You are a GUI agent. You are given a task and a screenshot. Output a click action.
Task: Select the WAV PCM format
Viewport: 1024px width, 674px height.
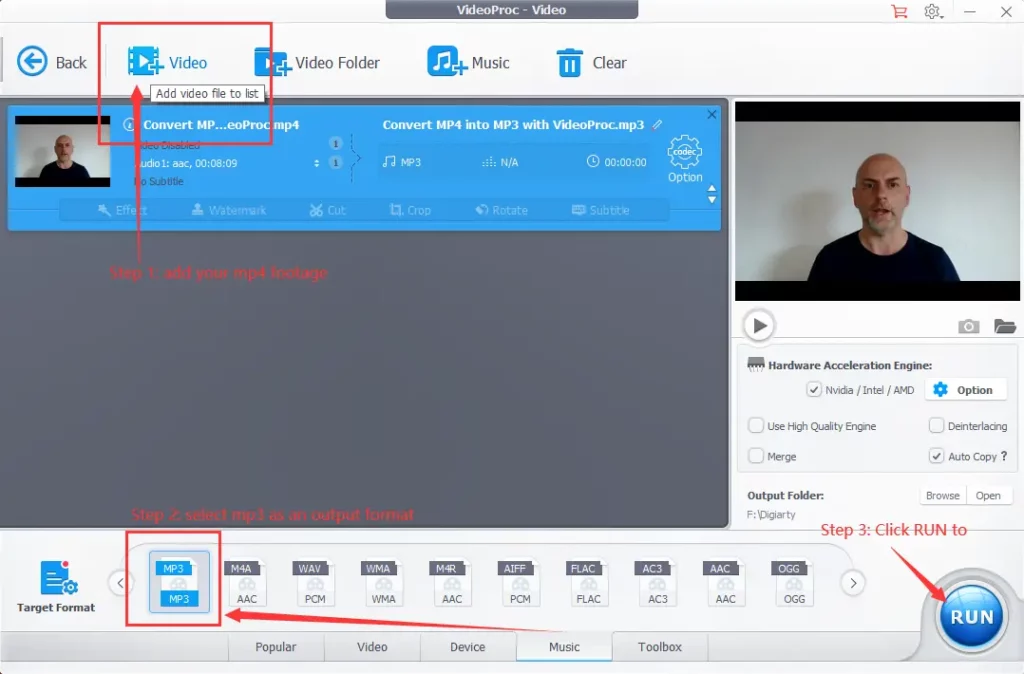[315, 582]
